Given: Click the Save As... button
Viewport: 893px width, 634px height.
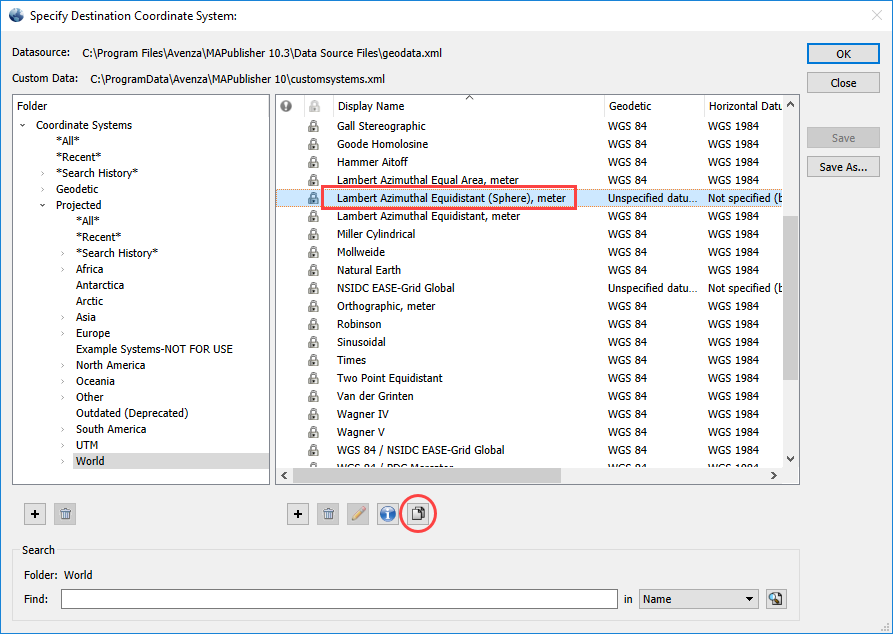Looking at the screenshot, I should click(x=843, y=167).
